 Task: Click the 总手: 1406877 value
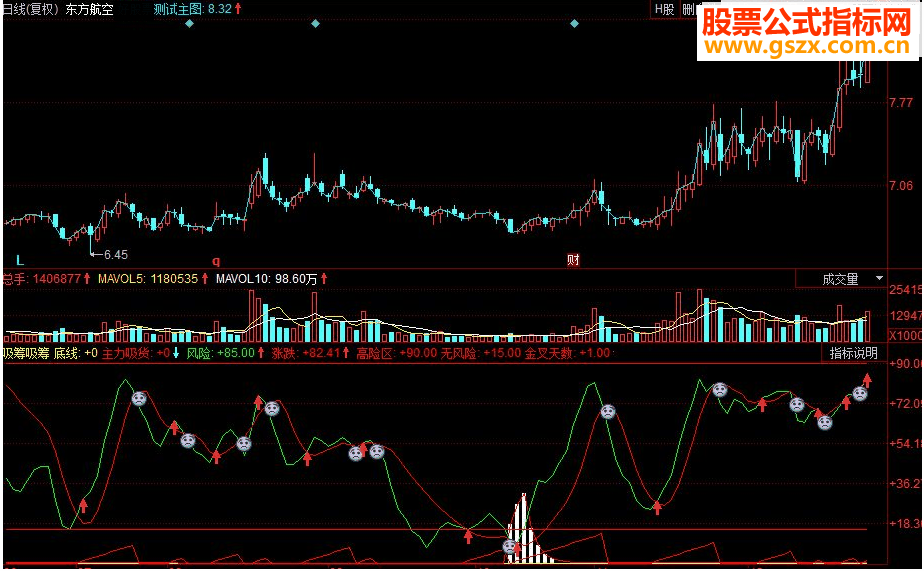point(42,279)
